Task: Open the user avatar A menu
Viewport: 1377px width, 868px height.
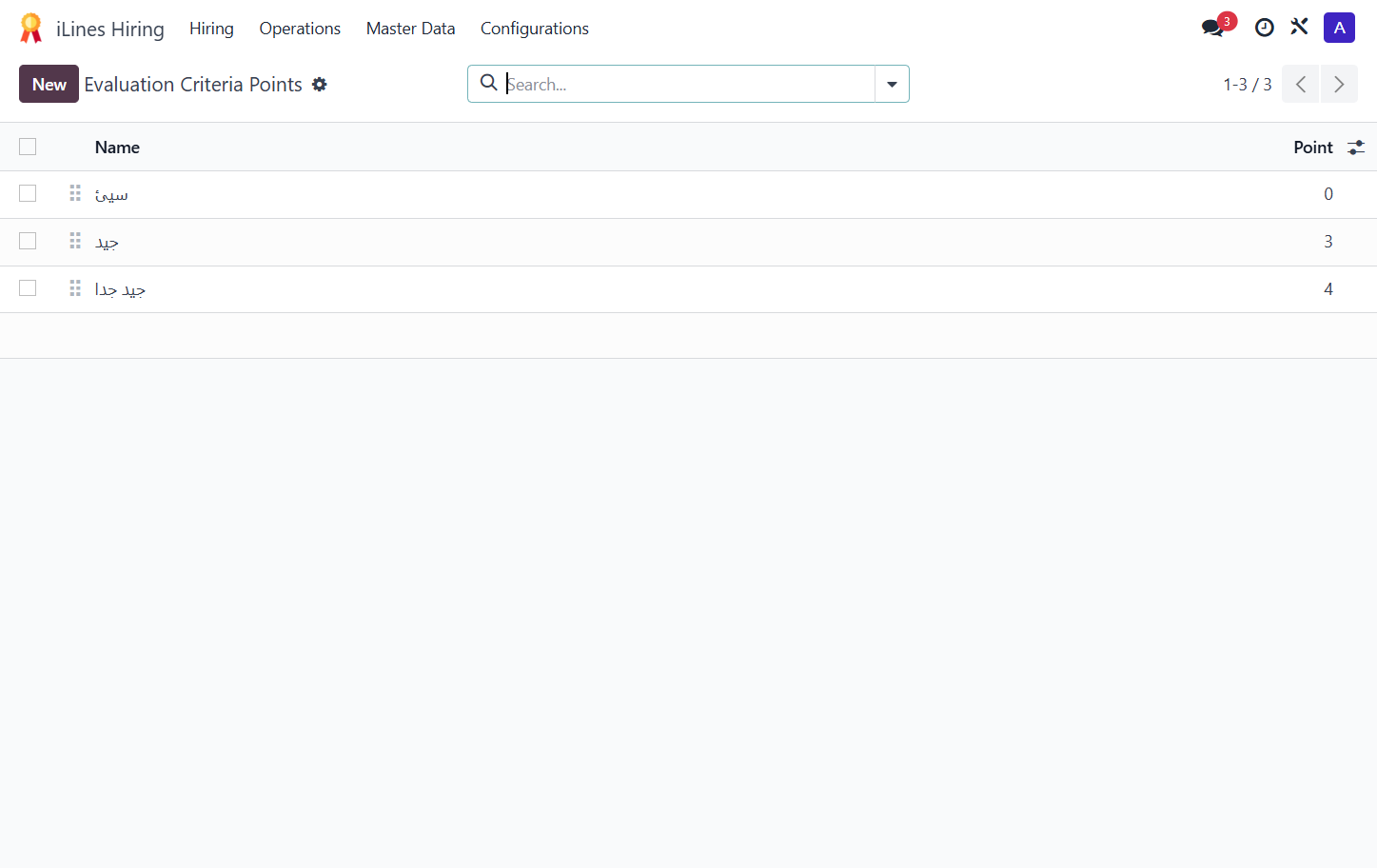Action: [1339, 28]
